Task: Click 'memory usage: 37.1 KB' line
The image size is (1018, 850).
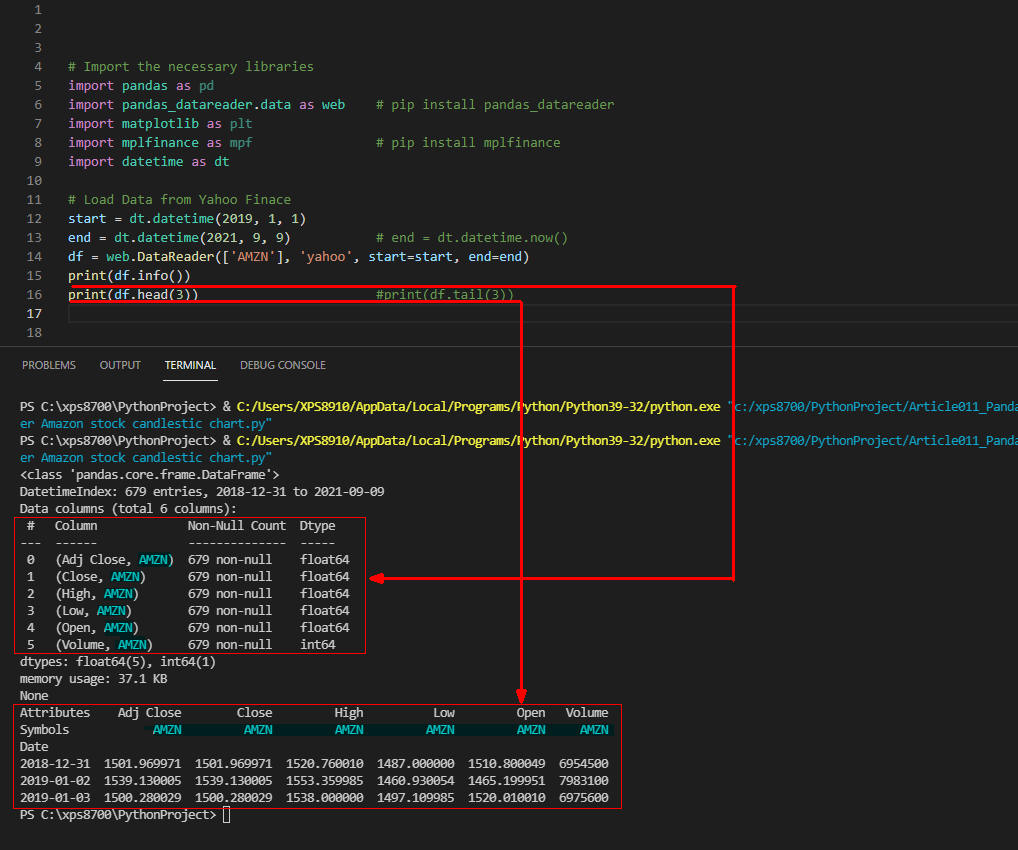Action: [x=93, y=679]
